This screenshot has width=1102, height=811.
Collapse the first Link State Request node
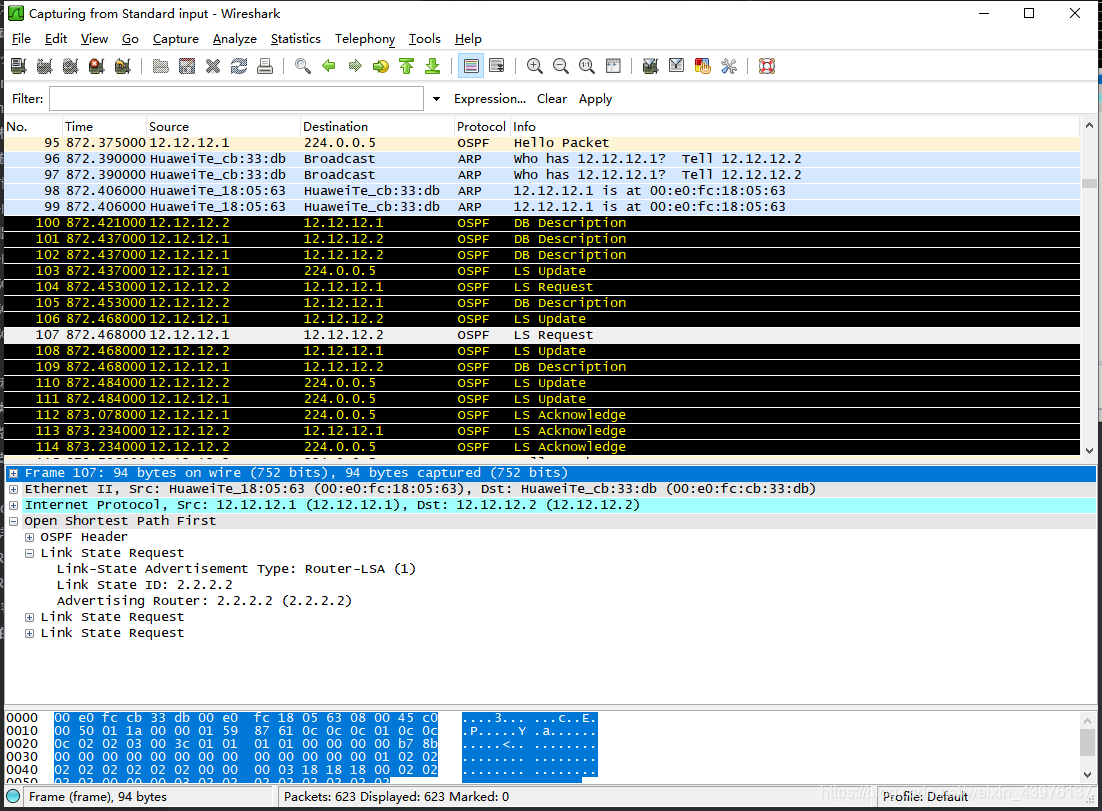pyautogui.click(x=30, y=553)
